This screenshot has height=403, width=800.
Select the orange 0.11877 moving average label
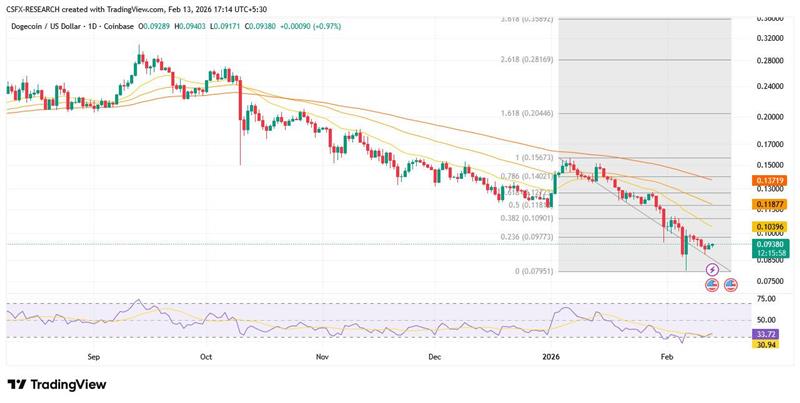770,202
